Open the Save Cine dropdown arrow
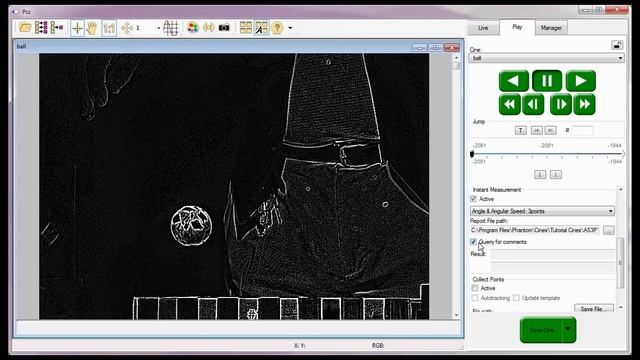The image size is (640, 360). [568, 330]
